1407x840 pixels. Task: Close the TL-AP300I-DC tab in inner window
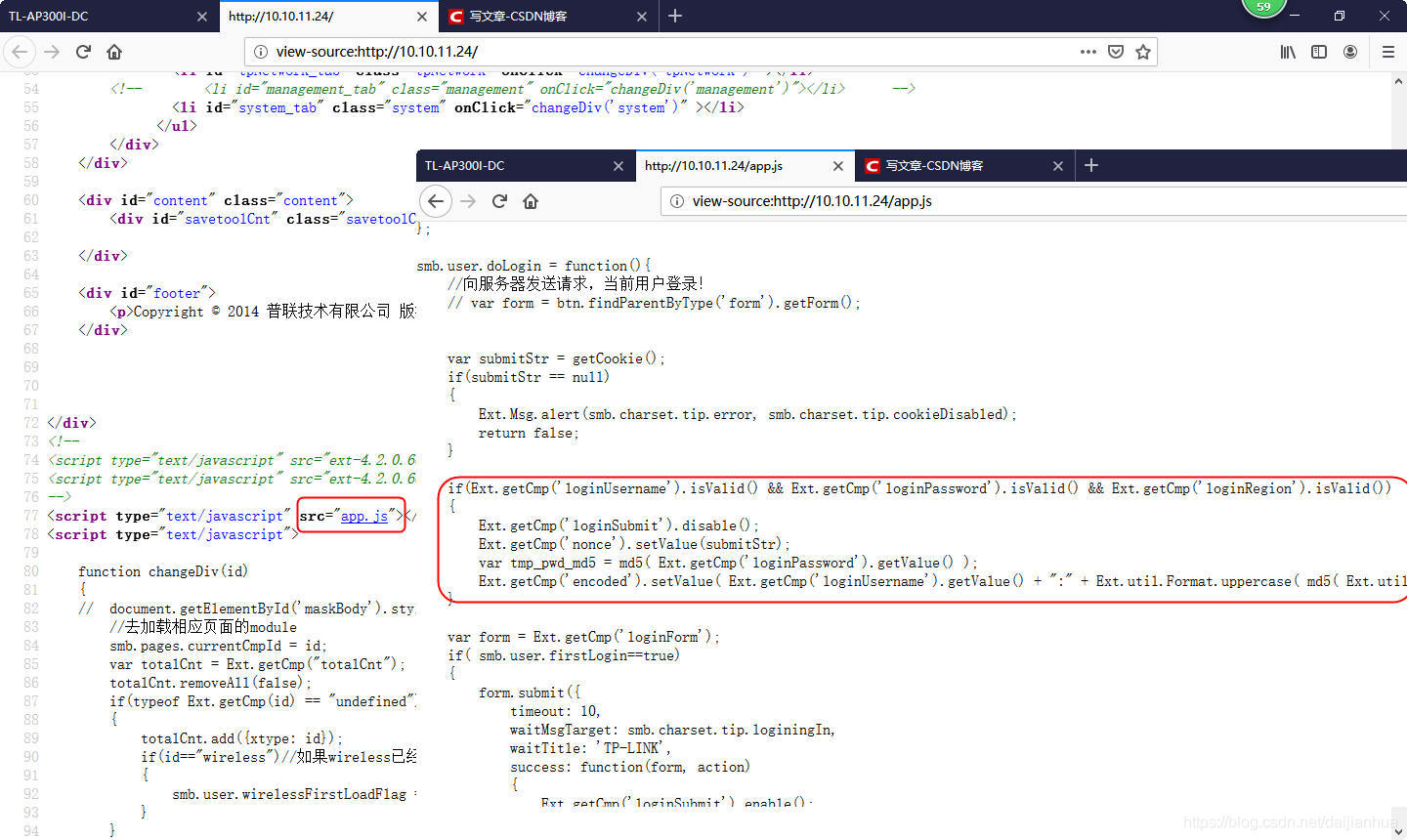tap(618, 166)
